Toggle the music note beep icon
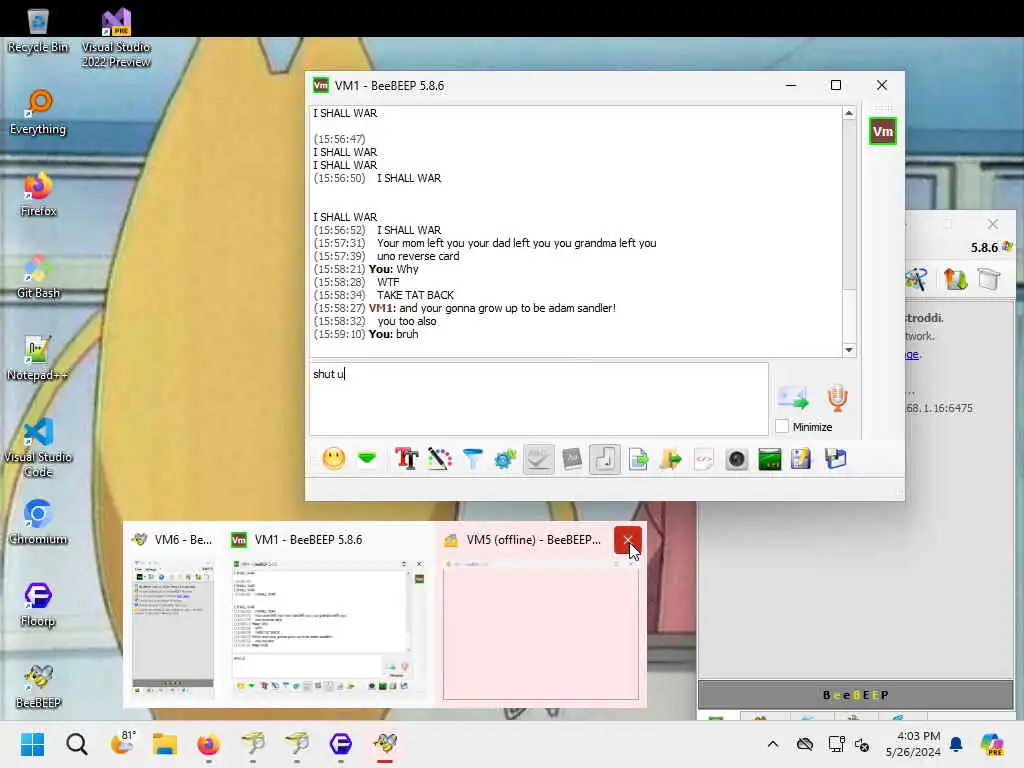This screenshot has height=768, width=1024. (x=605, y=459)
